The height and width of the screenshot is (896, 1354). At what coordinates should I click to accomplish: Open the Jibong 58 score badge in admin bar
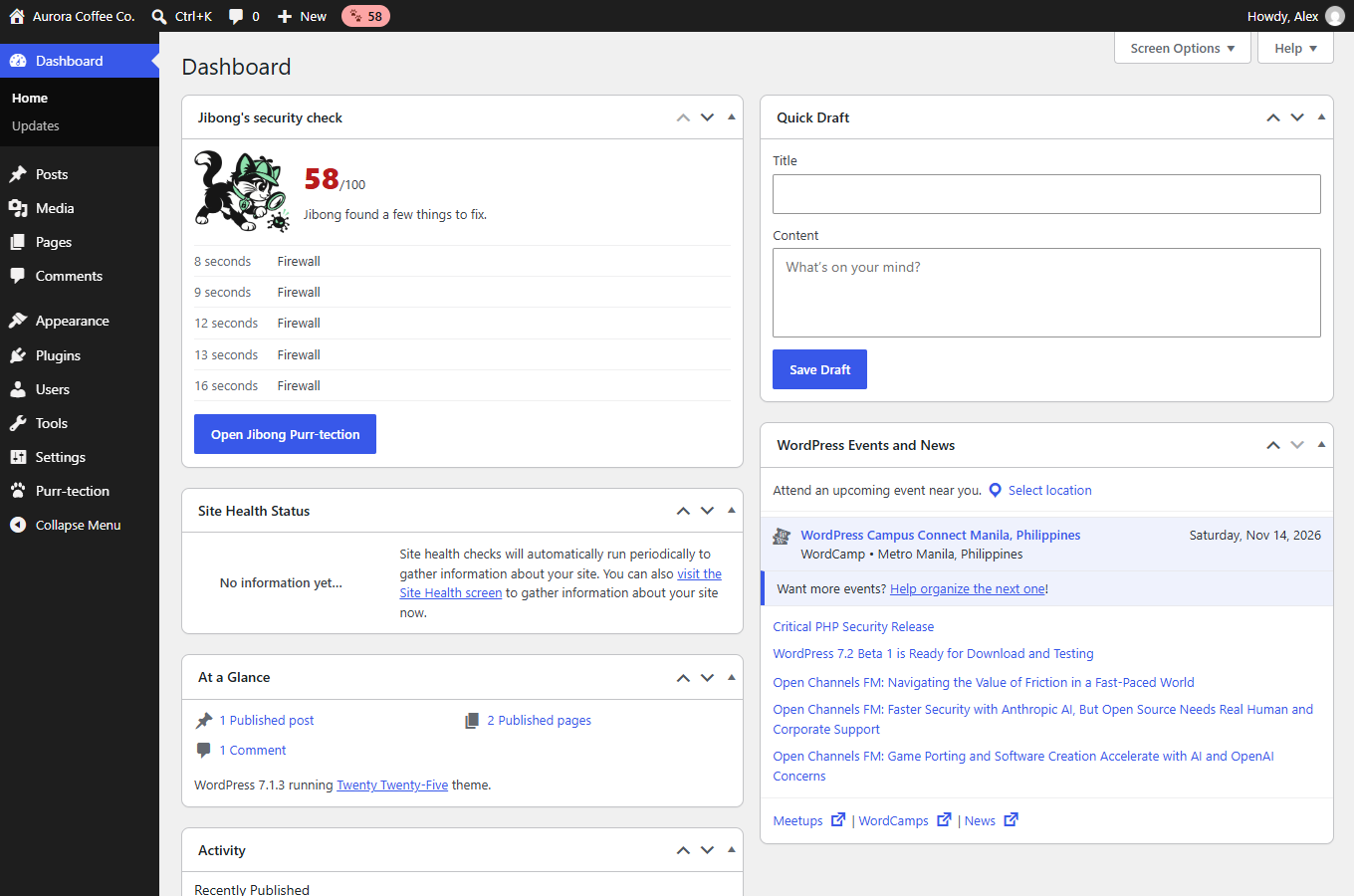[x=365, y=16]
